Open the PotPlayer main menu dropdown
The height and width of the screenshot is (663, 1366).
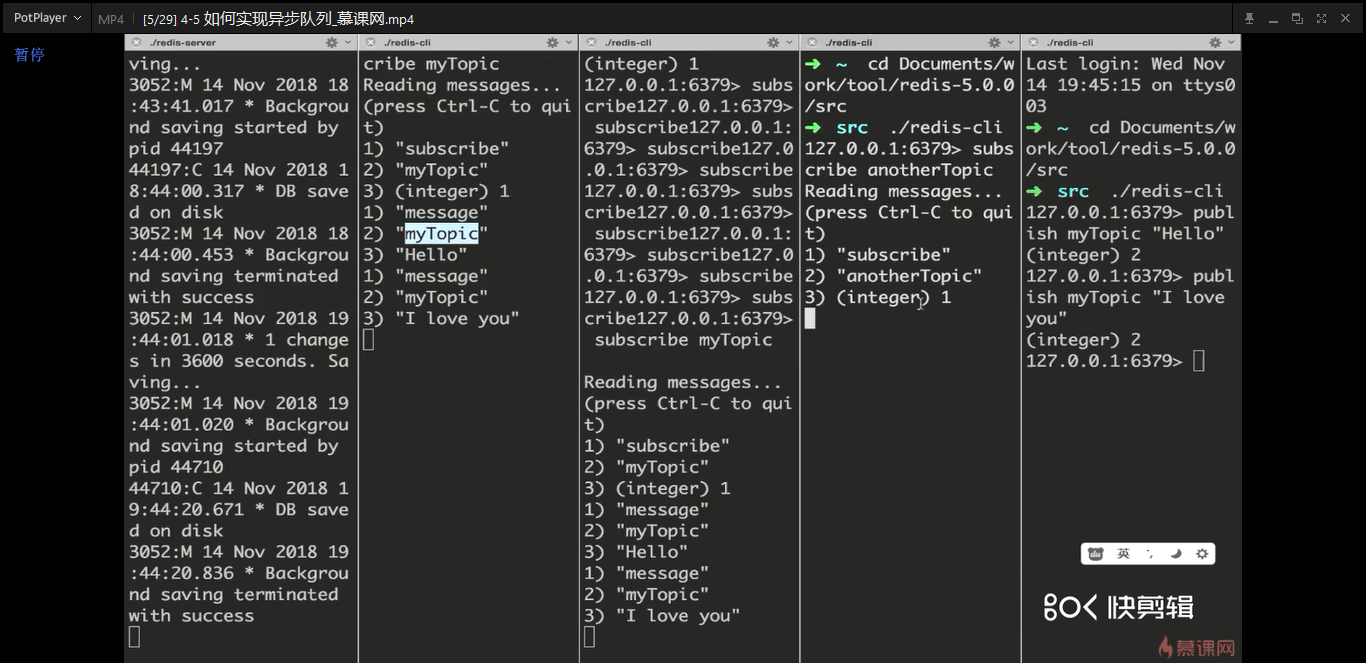[x=47, y=18]
